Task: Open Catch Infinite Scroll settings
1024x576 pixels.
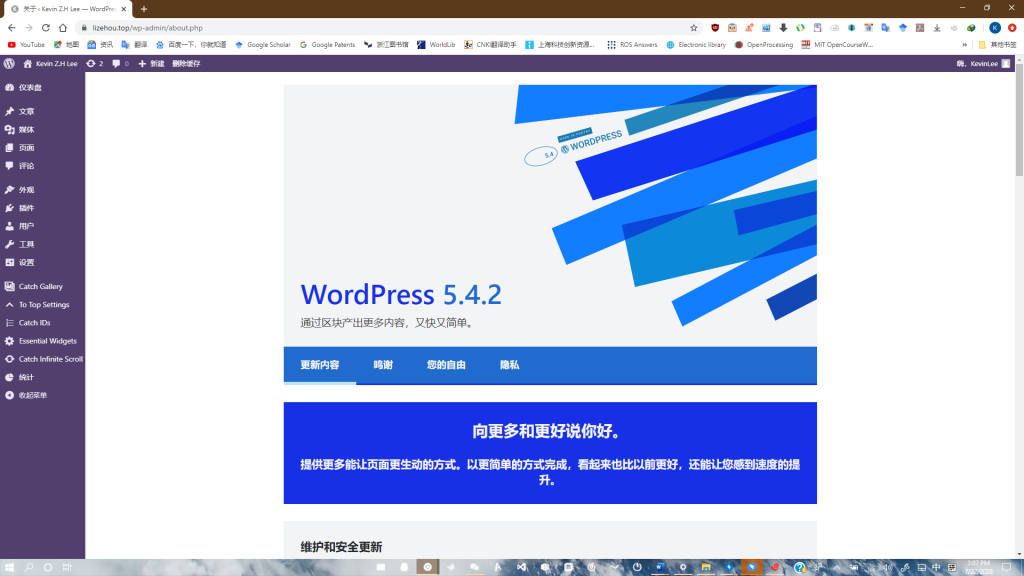Action: (42, 359)
